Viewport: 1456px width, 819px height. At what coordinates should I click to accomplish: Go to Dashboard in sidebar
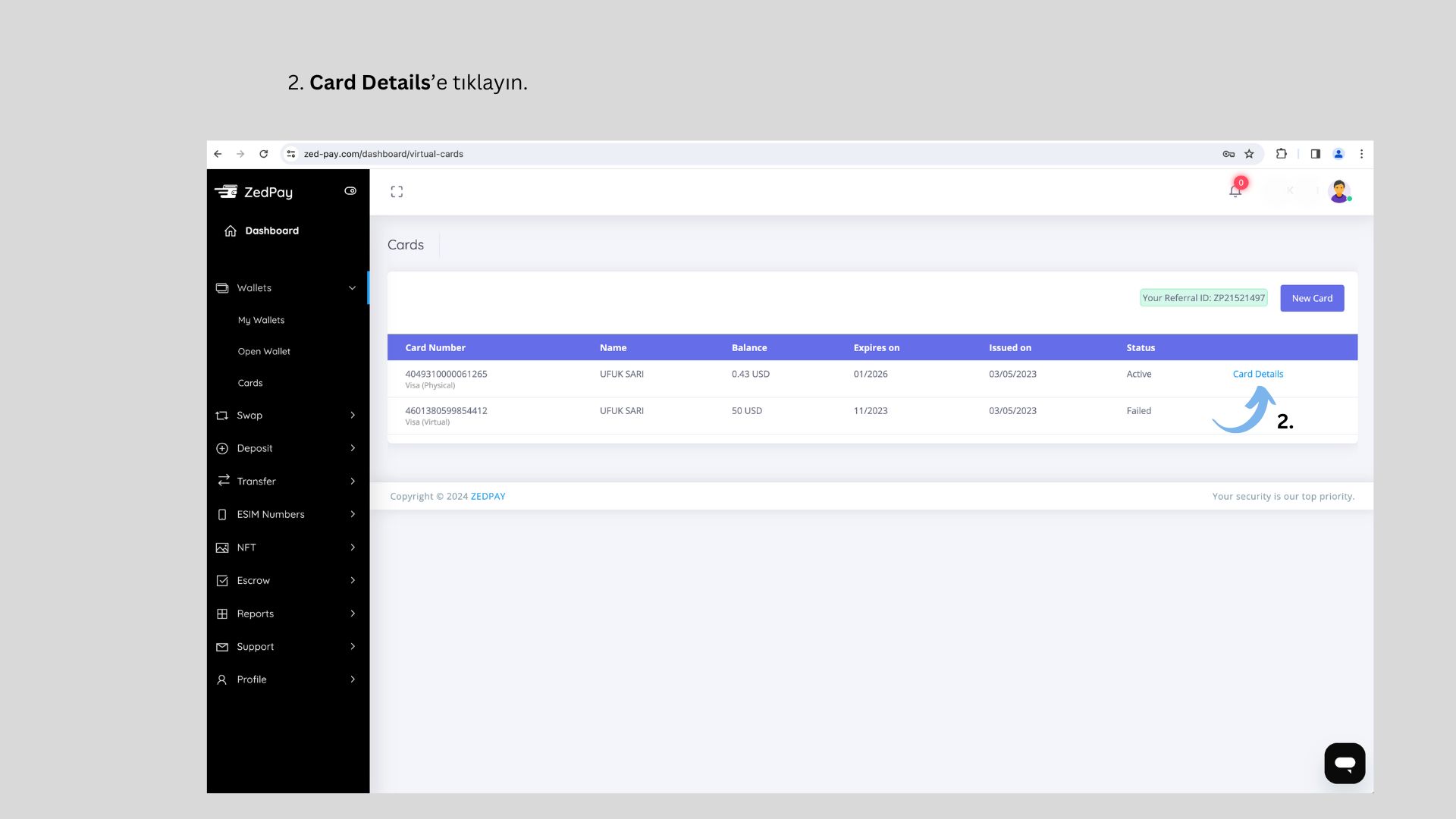click(262, 231)
